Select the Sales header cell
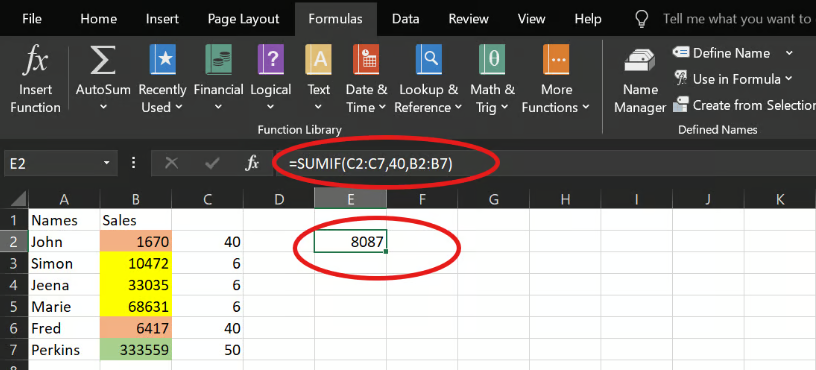Screen dimensions: 816x370 coord(135,220)
